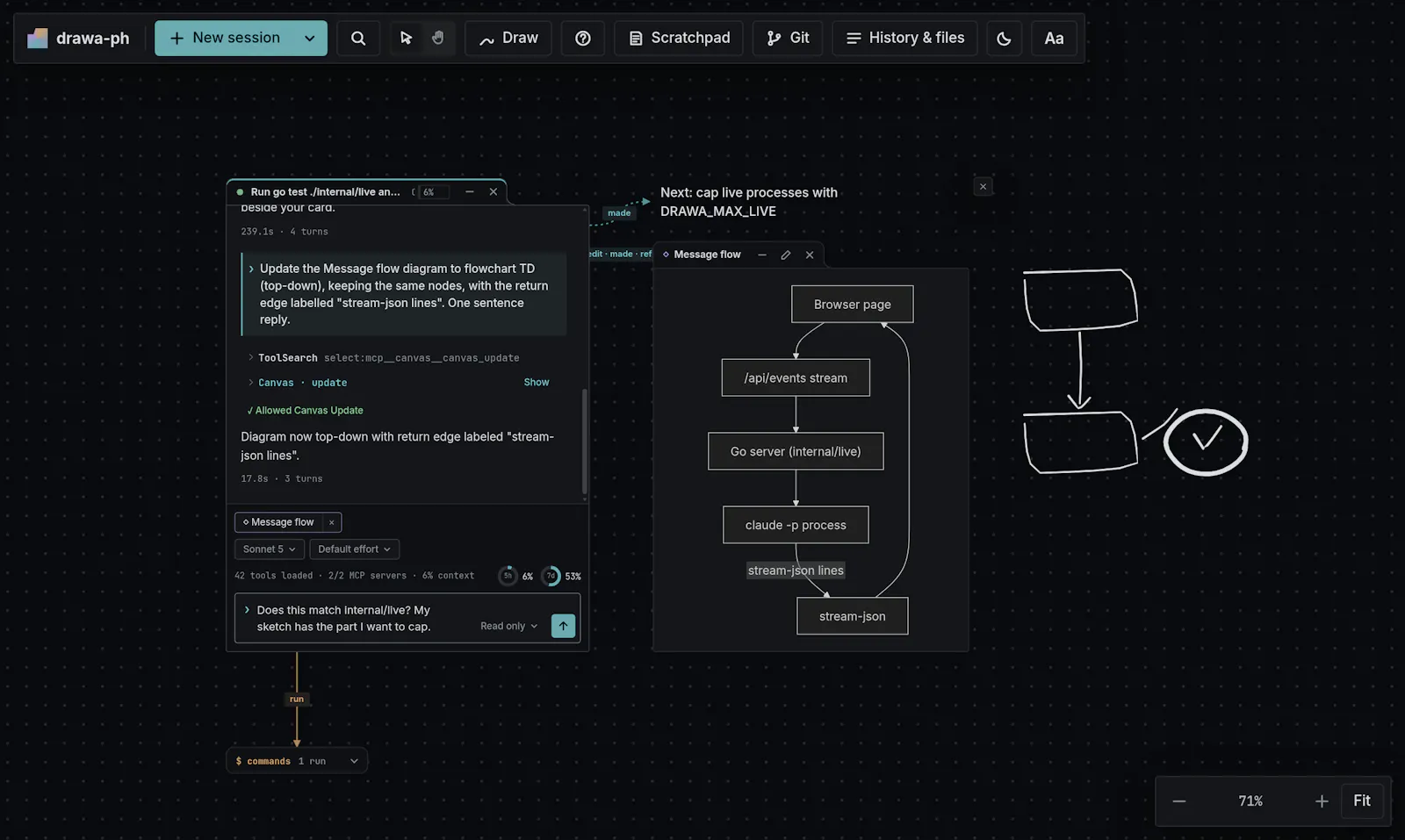Screen dimensions: 1405x840
Task: Expand the commands 1 run card
Action: (x=297, y=761)
